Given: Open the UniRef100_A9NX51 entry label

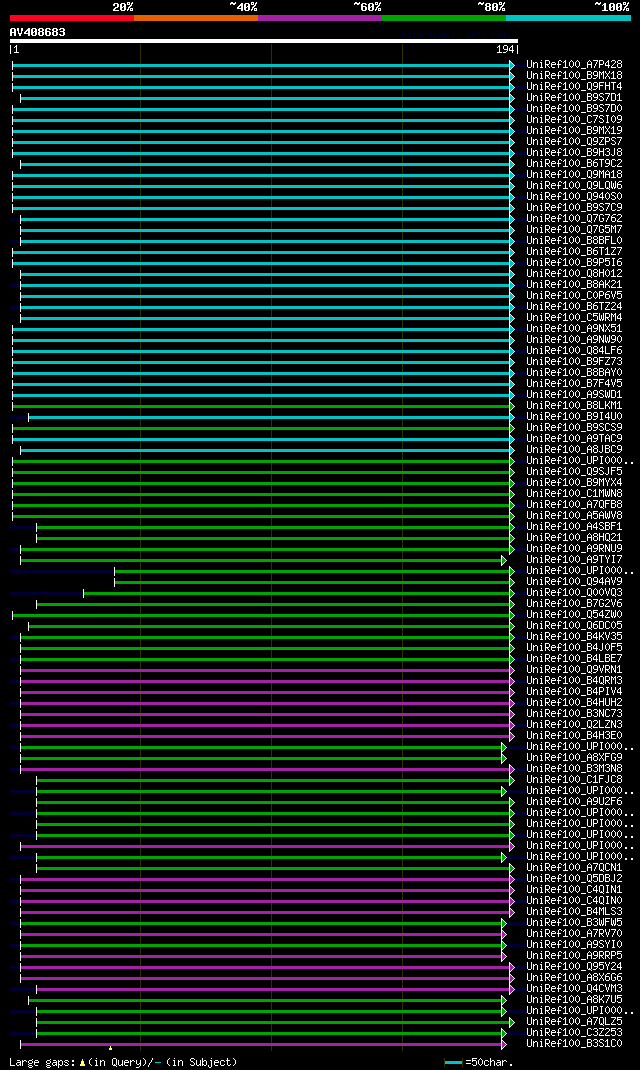Looking at the screenshot, I should tap(574, 329).
